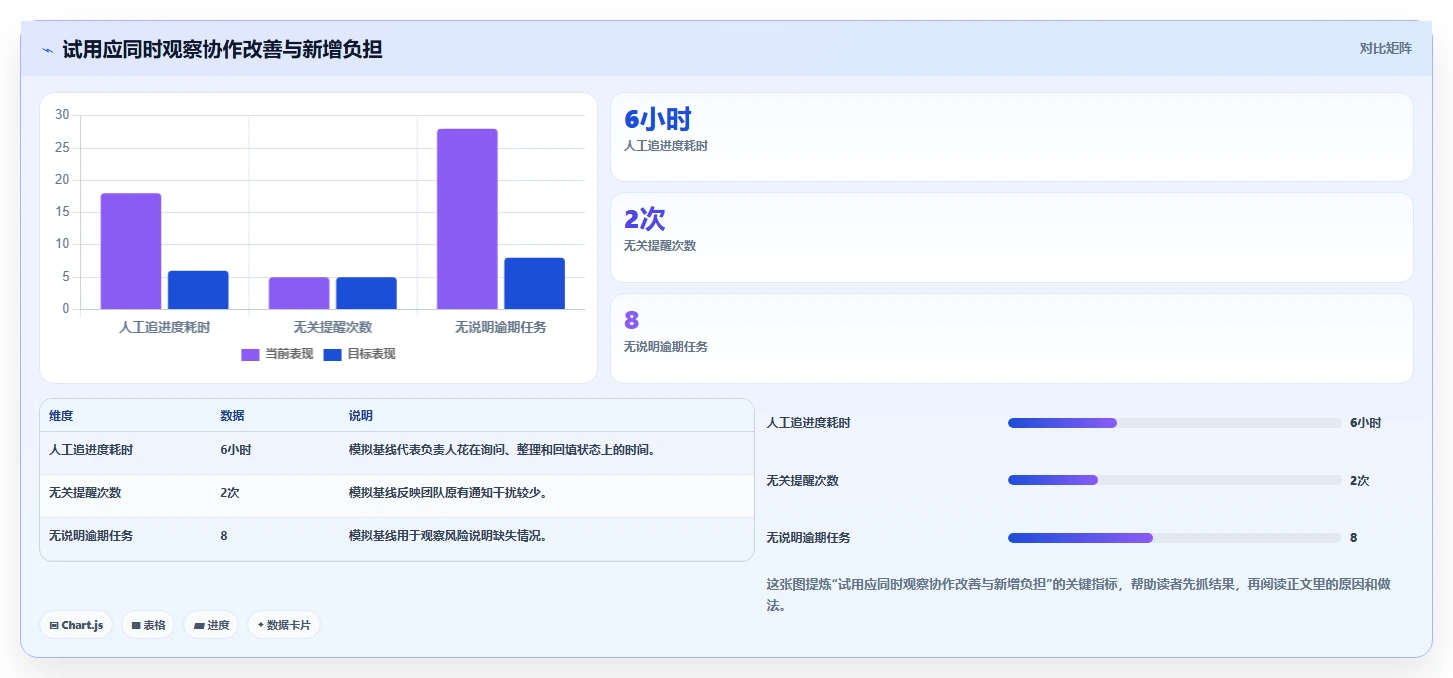1453x678 pixels.
Task: Click the 数据 column header
Action: pyautogui.click(x=232, y=416)
